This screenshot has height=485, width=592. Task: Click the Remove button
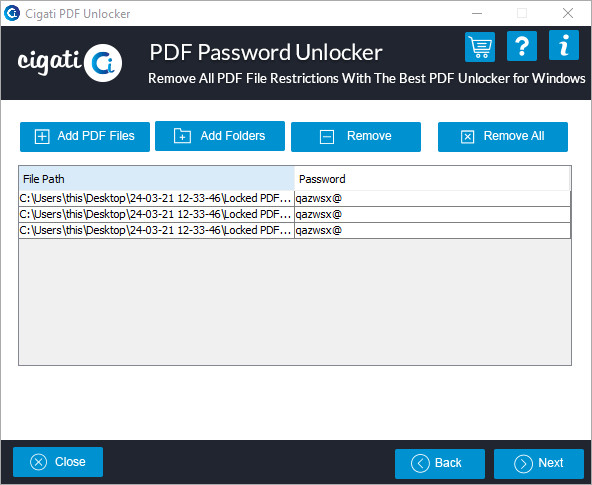(x=356, y=137)
